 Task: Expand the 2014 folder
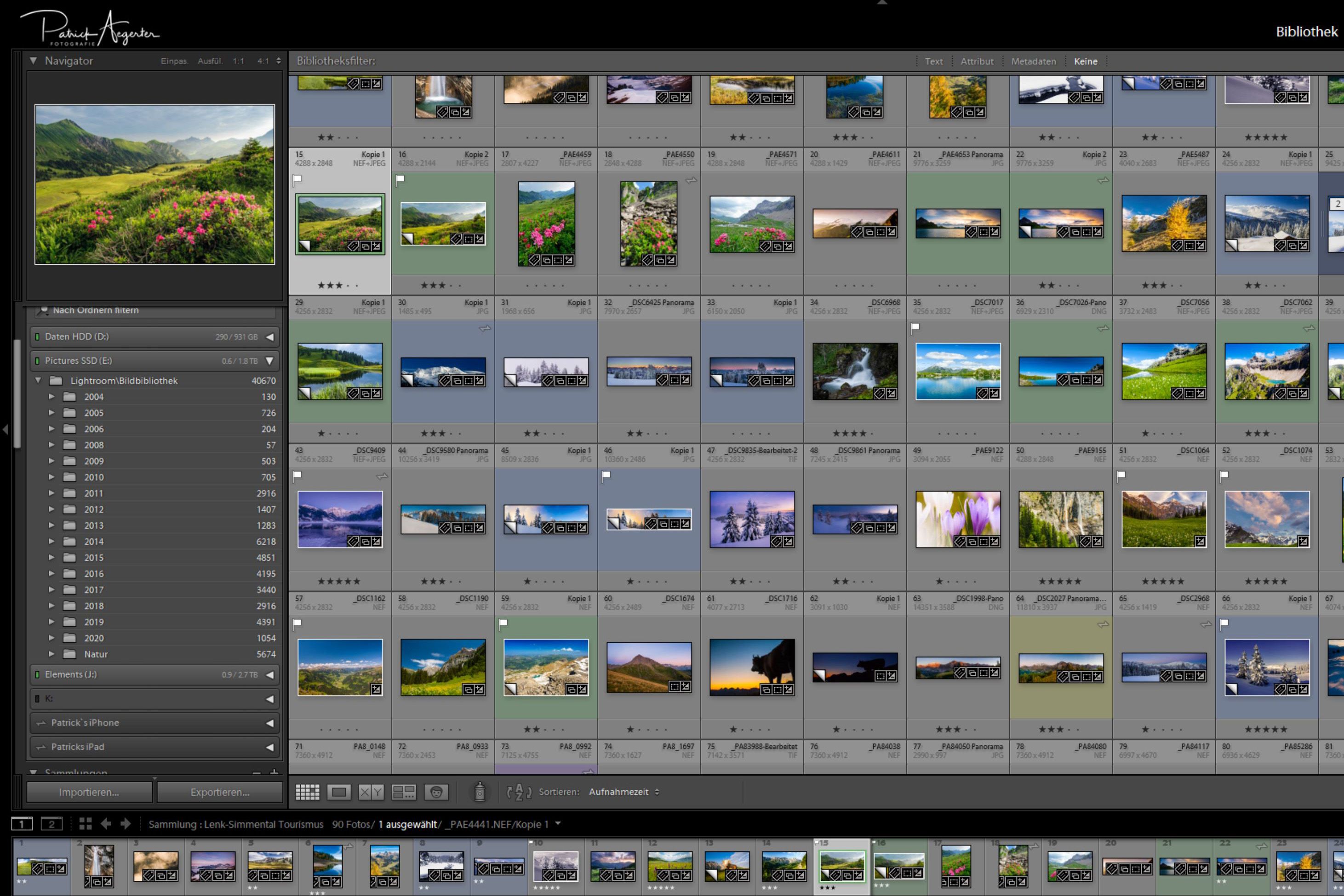point(51,541)
